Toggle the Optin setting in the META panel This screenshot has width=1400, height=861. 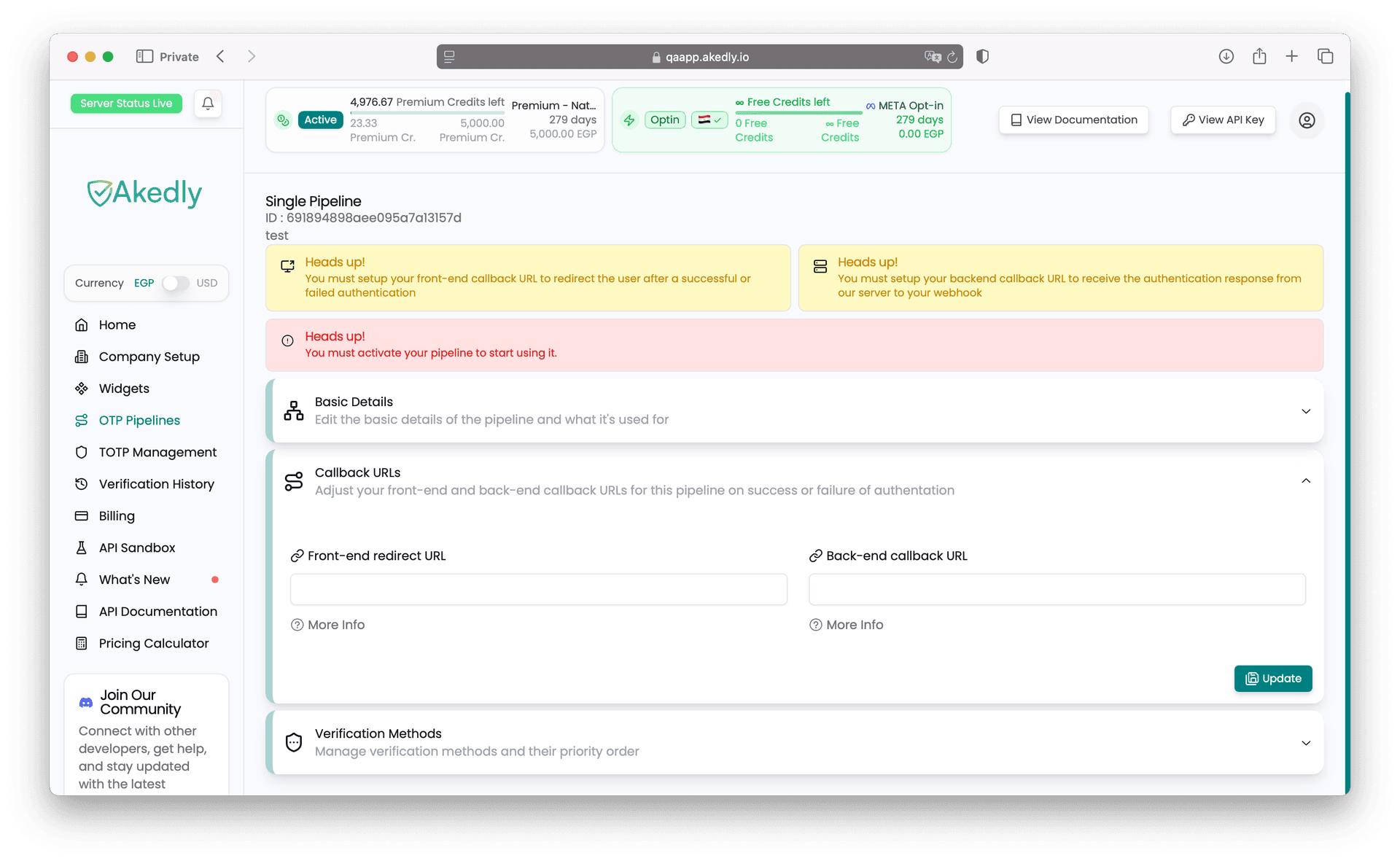pyautogui.click(x=664, y=120)
